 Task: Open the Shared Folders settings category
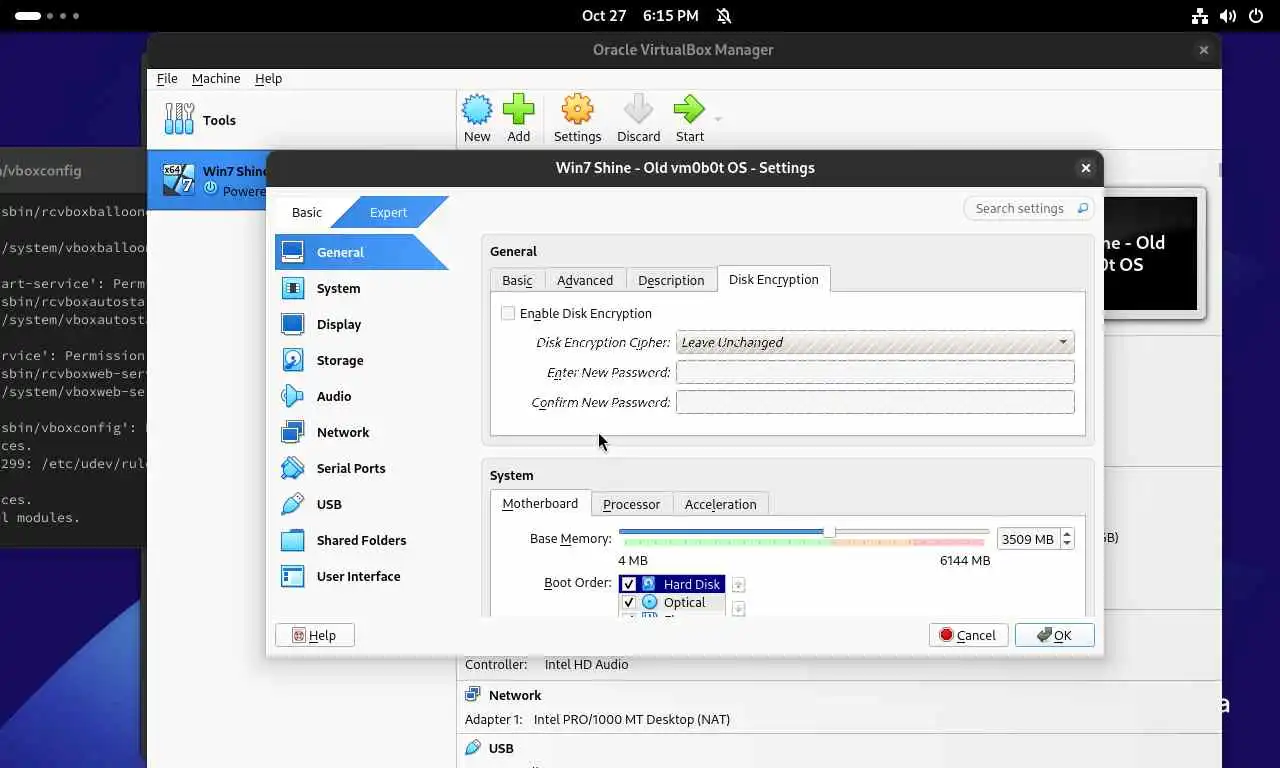pyautogui.click(x=362, y=540)
